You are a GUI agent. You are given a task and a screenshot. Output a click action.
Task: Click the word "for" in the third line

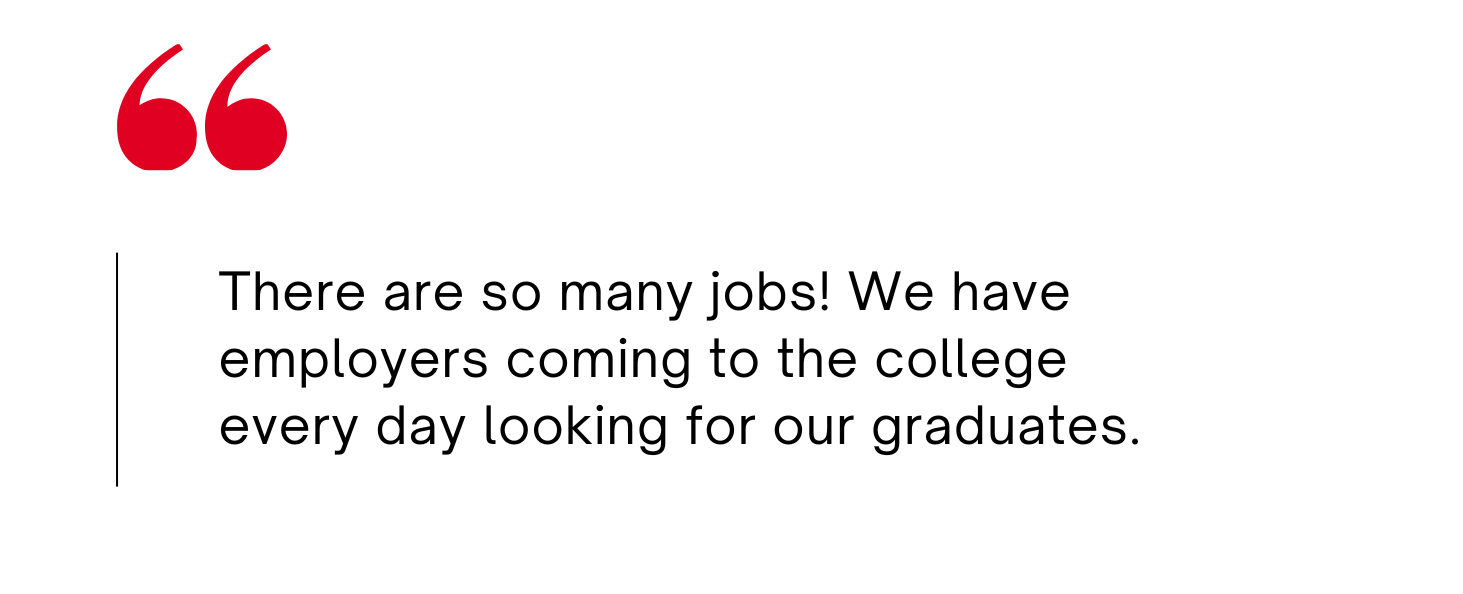pos(719,426)
